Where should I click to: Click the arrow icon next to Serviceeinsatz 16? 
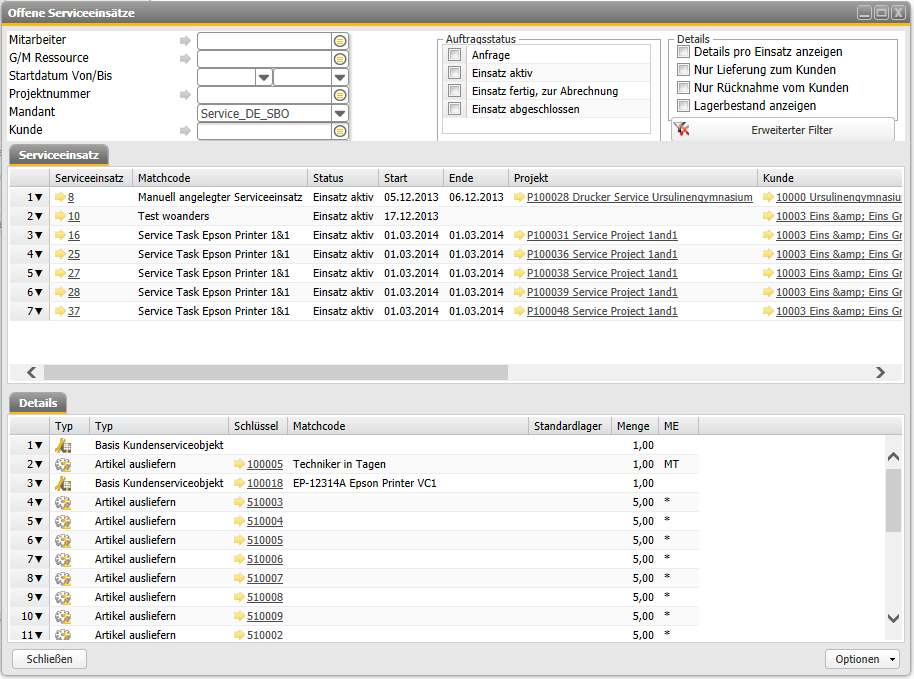(60, 235)
